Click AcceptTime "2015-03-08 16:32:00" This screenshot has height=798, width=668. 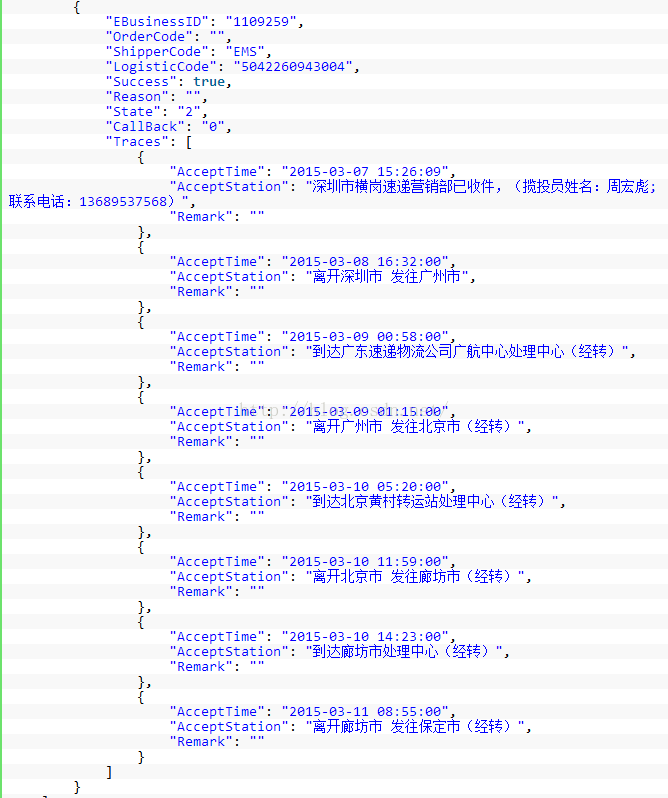[365, 262]
